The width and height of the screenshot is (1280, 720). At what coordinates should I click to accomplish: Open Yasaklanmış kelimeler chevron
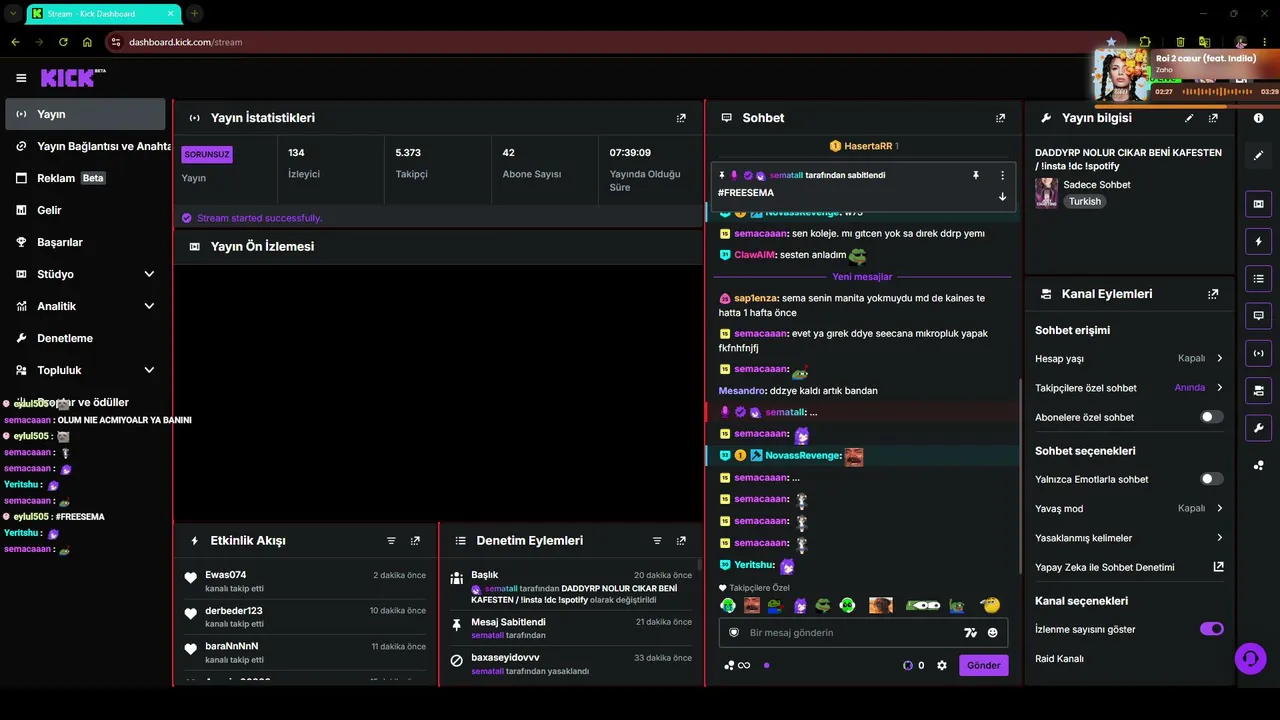tap(1219, 538)
